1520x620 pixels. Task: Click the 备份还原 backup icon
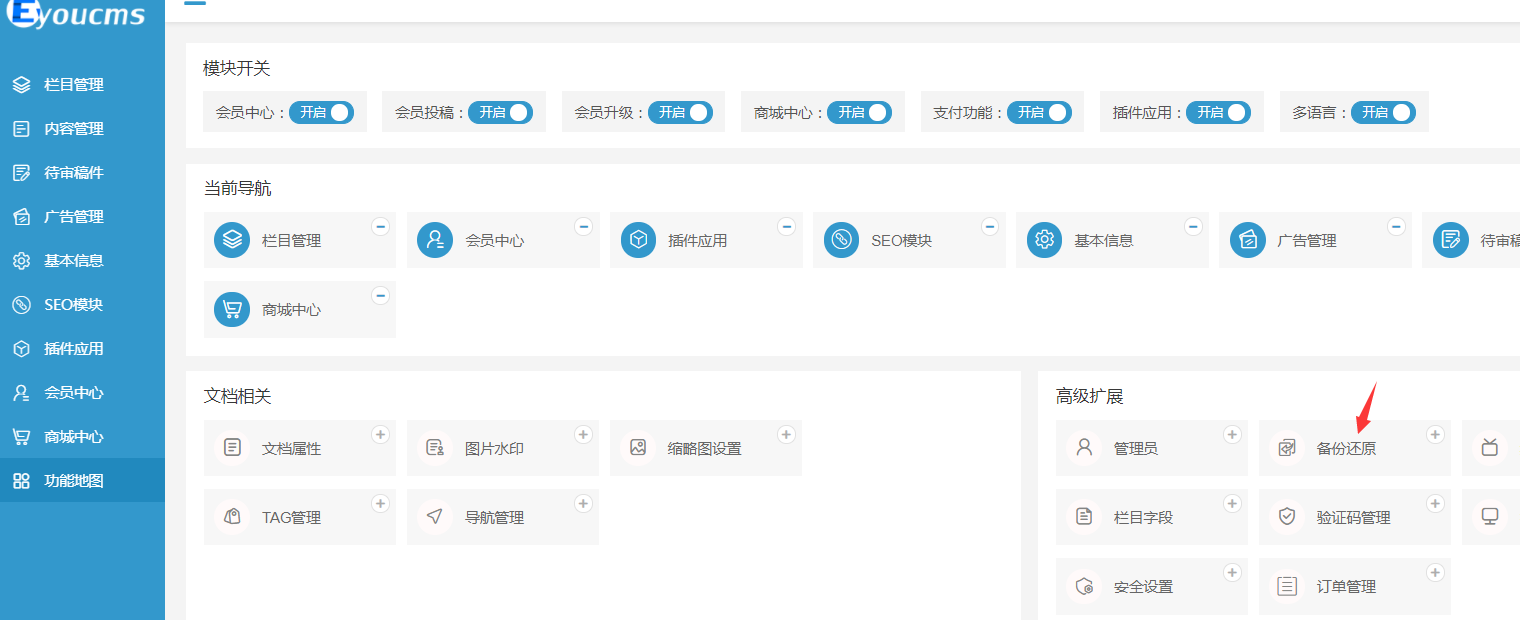point(1287,448)
